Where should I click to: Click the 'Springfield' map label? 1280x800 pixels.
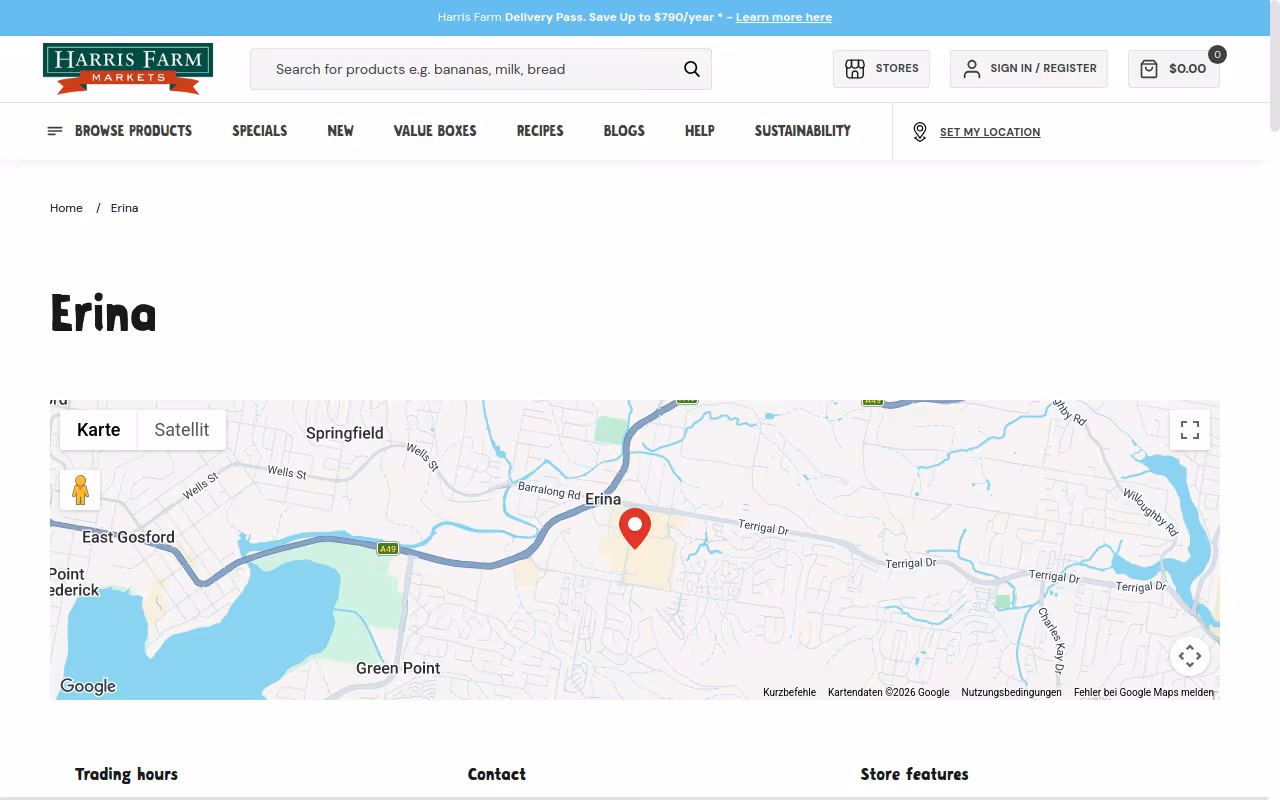(x=345, y=433)
